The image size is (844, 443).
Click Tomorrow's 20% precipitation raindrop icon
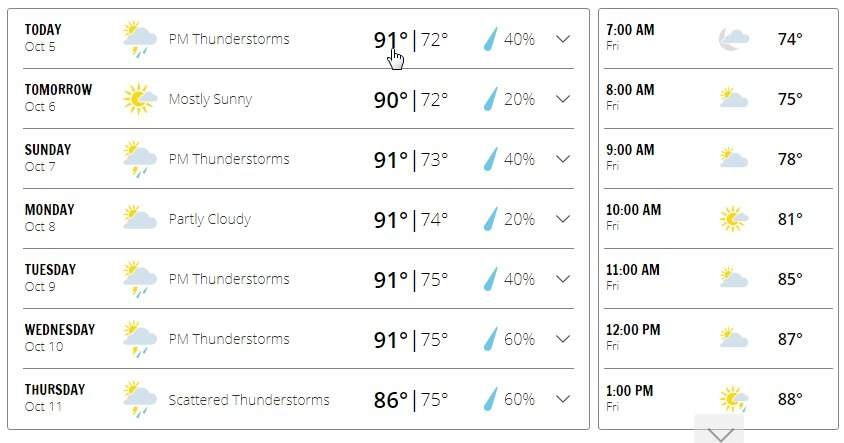click(491, 99)
